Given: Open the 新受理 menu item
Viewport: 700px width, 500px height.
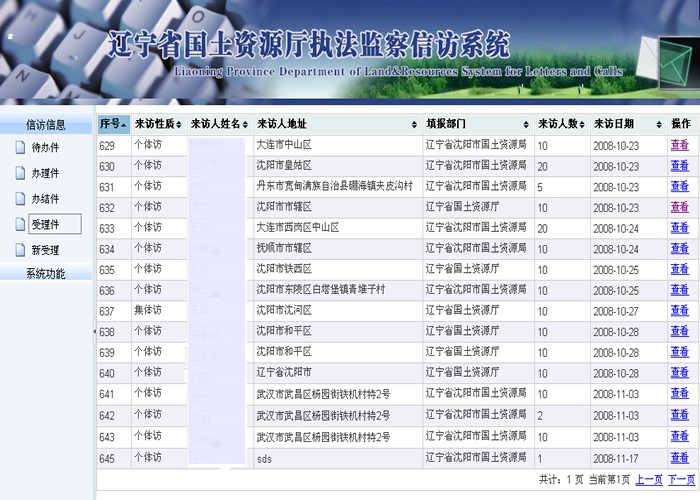Looking at the screenshot, I should [45, 250].
